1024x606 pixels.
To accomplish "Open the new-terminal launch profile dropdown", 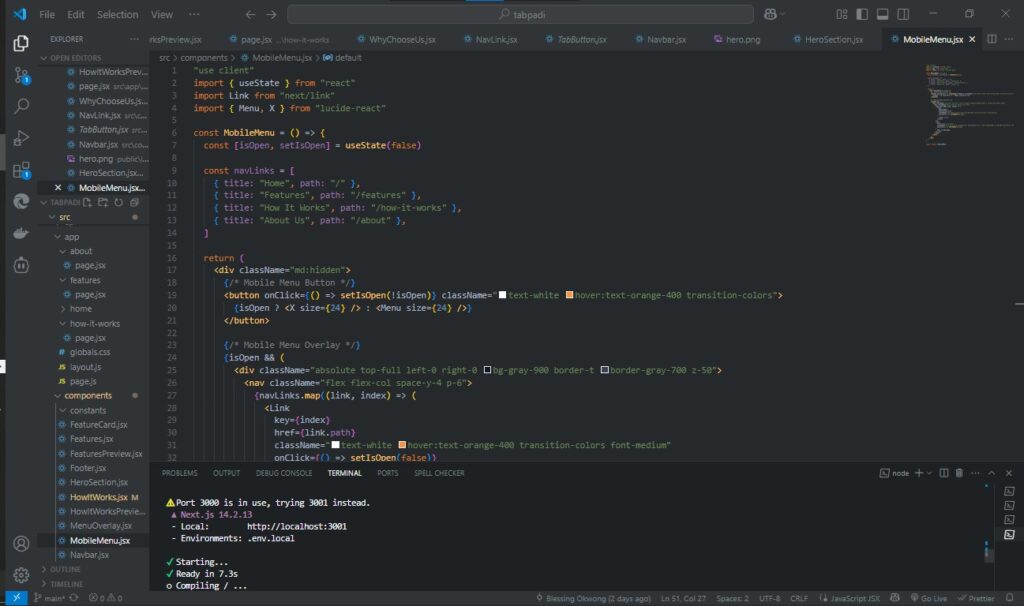I will point(929,473).
